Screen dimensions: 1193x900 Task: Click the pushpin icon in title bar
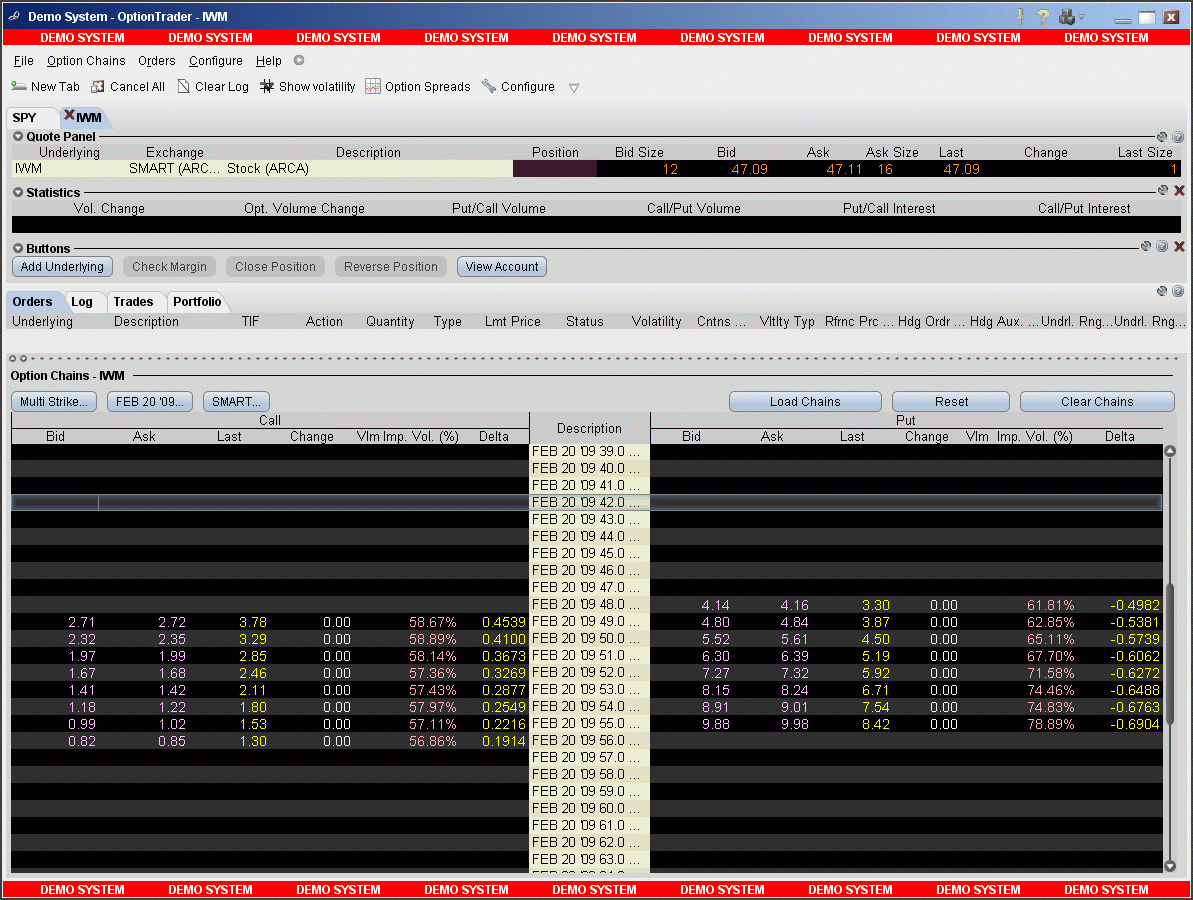(1020, 17)
